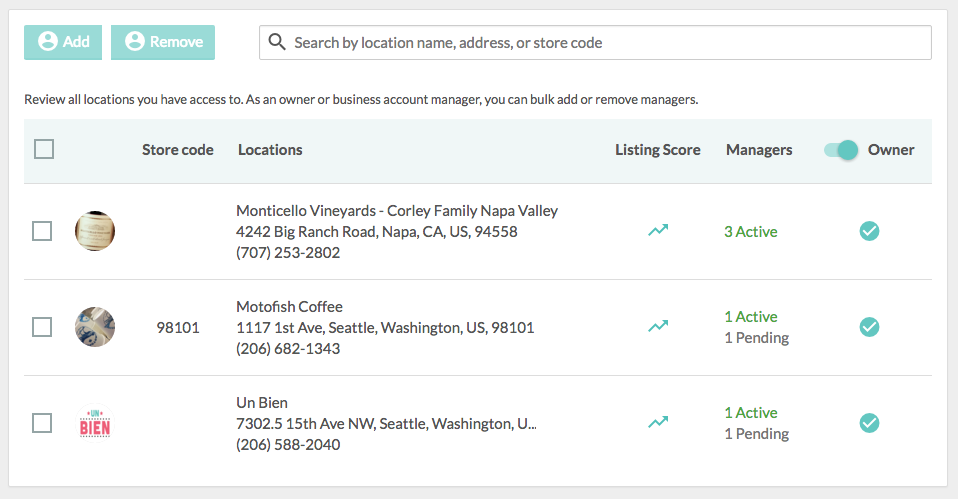Viewport: 958px width, 499px height.
Task: Click the review all locations description text
Action: click(361, 100)
